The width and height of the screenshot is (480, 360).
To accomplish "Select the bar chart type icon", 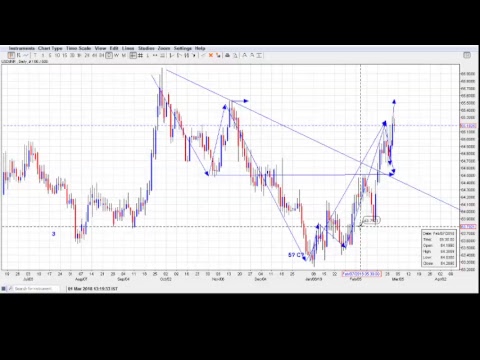I will [19, 55].
